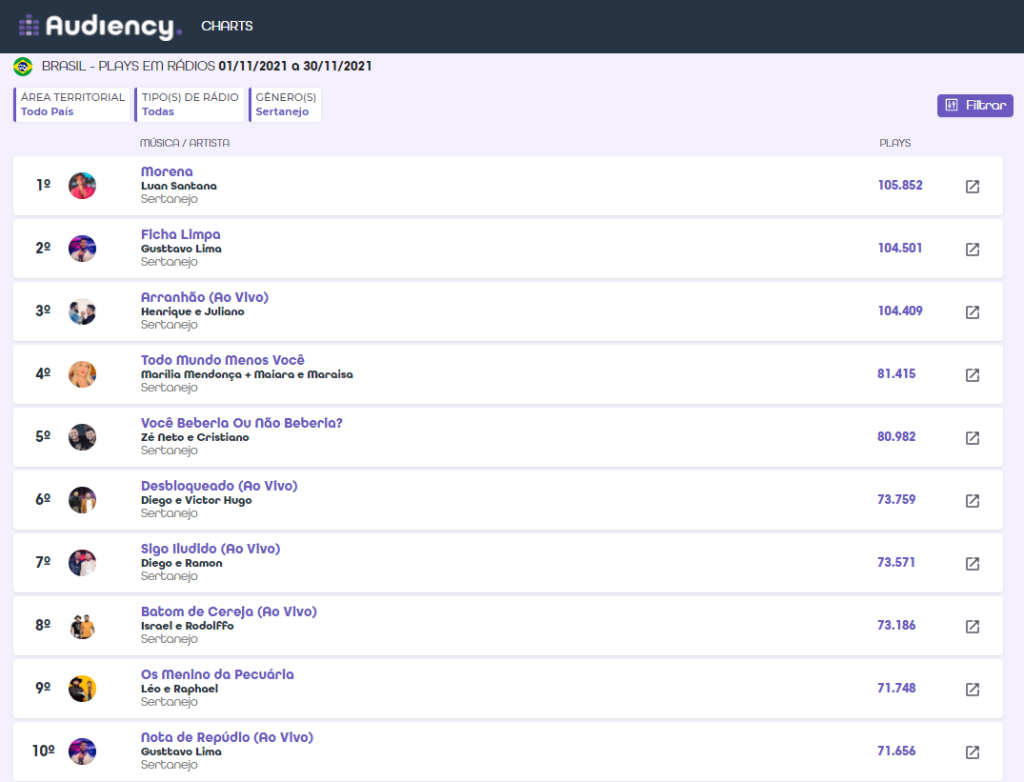Open the Área Territorial filter (Todo País)

[x=72, y=105]
